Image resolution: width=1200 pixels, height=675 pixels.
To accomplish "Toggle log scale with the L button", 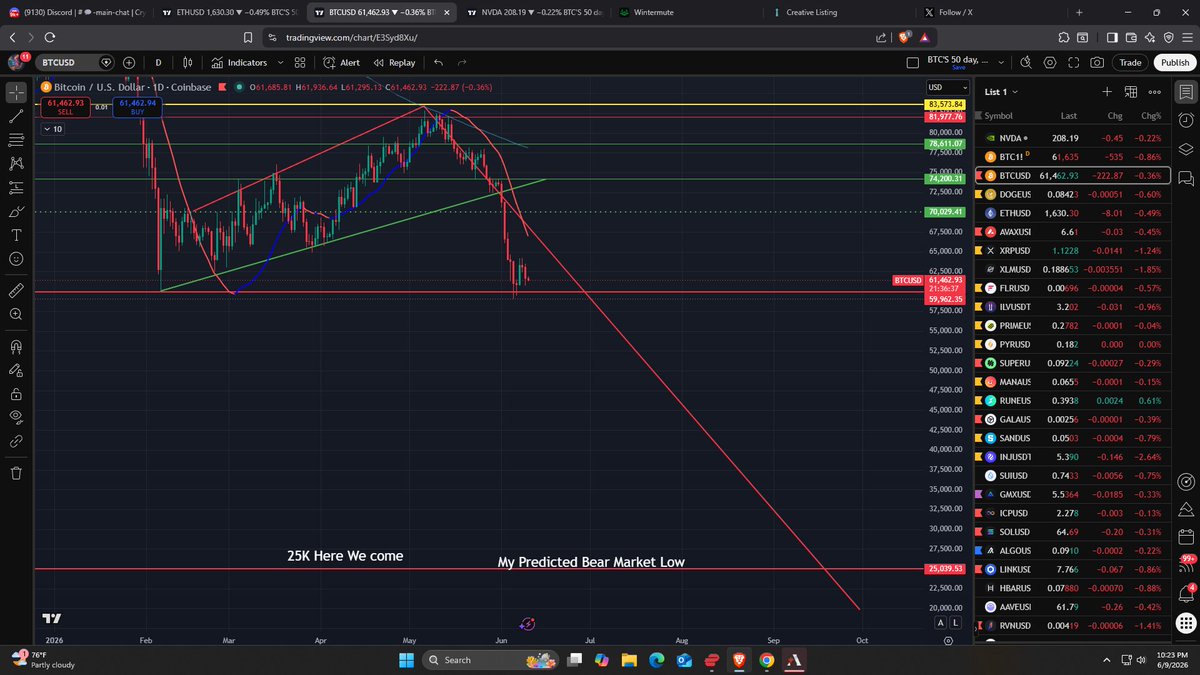I will 956,622.
